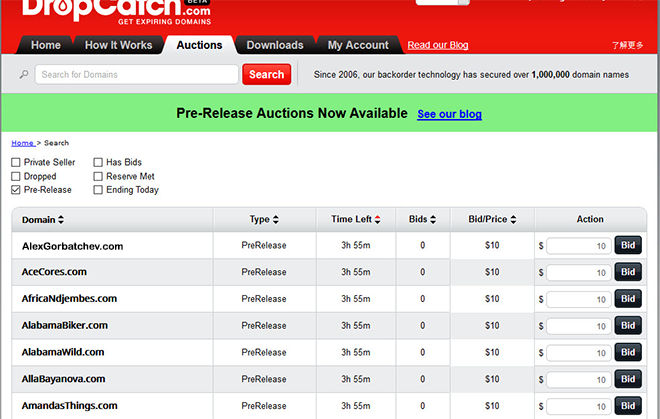
Task: Check the Ending Today filter
Action: (98, 190)
